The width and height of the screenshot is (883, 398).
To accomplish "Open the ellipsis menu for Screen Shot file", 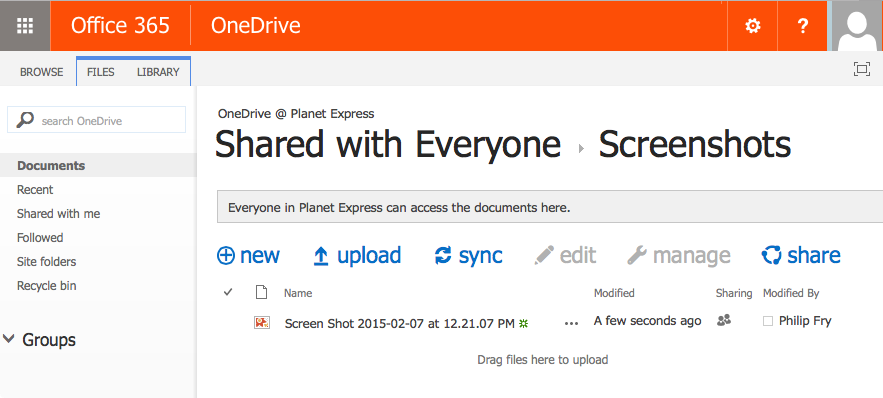I will [x=571, y=323].
